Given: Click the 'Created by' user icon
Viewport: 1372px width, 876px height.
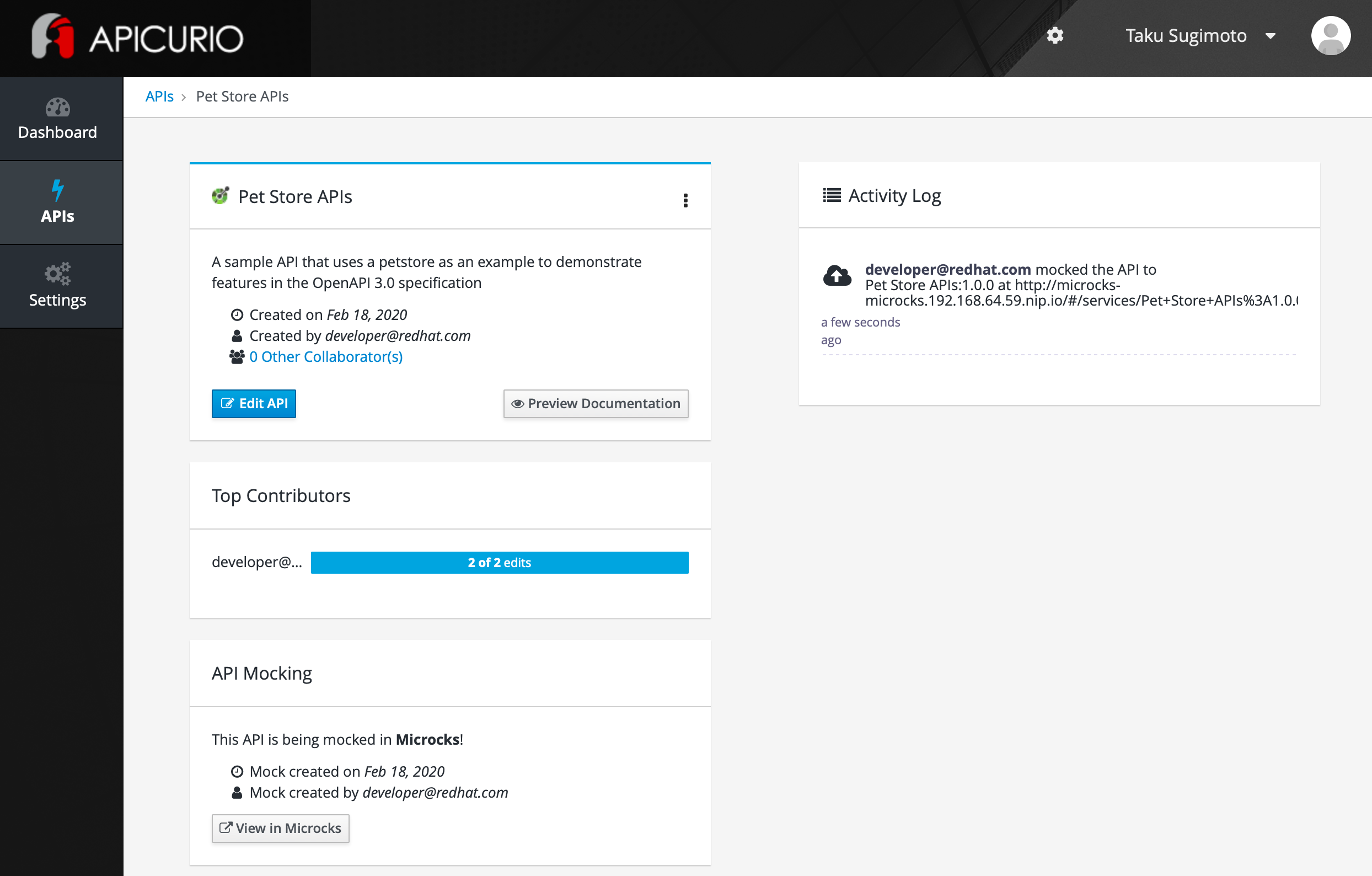Looking at the screenshot, I should tap(237, 336).
